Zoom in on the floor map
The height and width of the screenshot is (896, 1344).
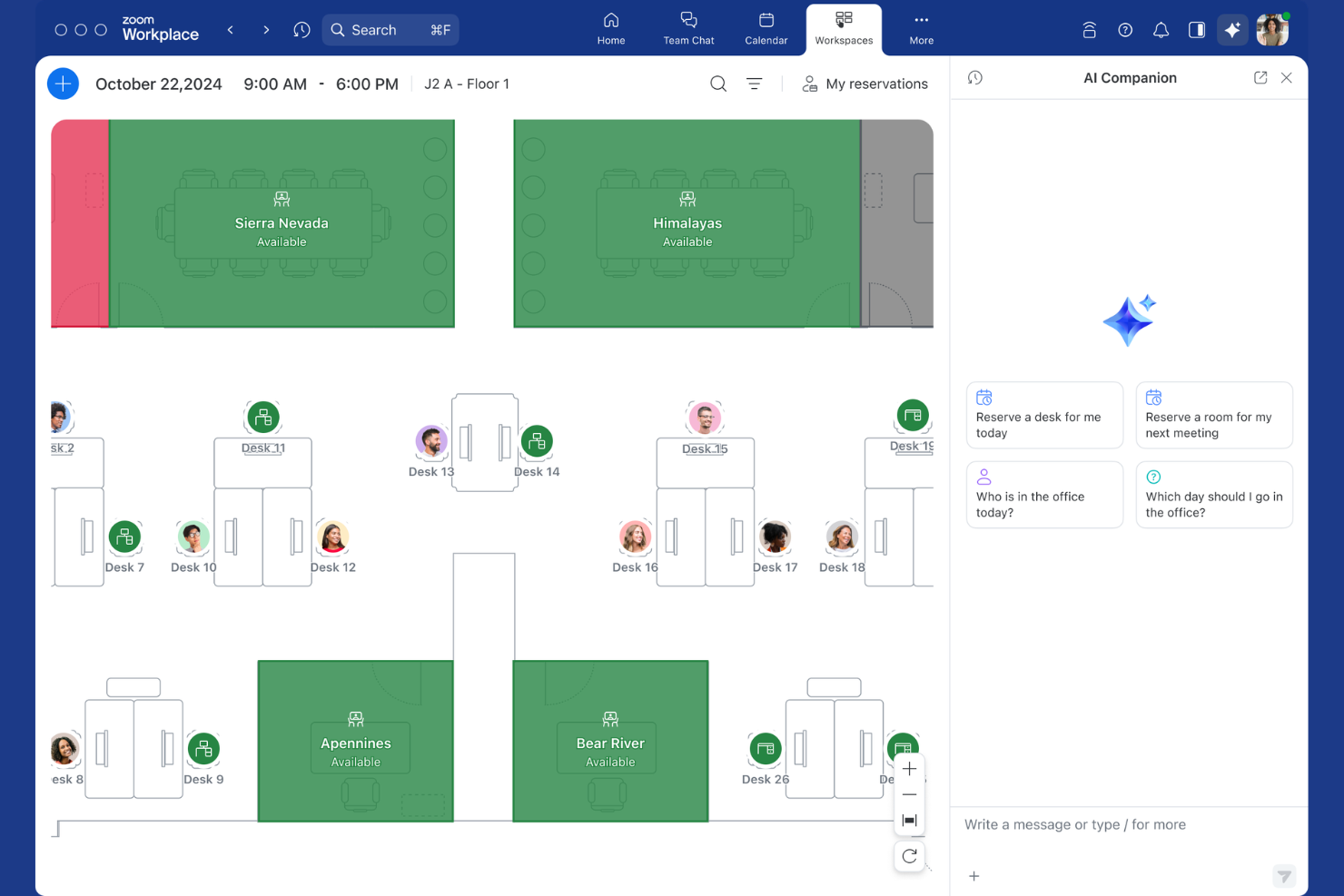pyautogui.click(x=909, y=769)
